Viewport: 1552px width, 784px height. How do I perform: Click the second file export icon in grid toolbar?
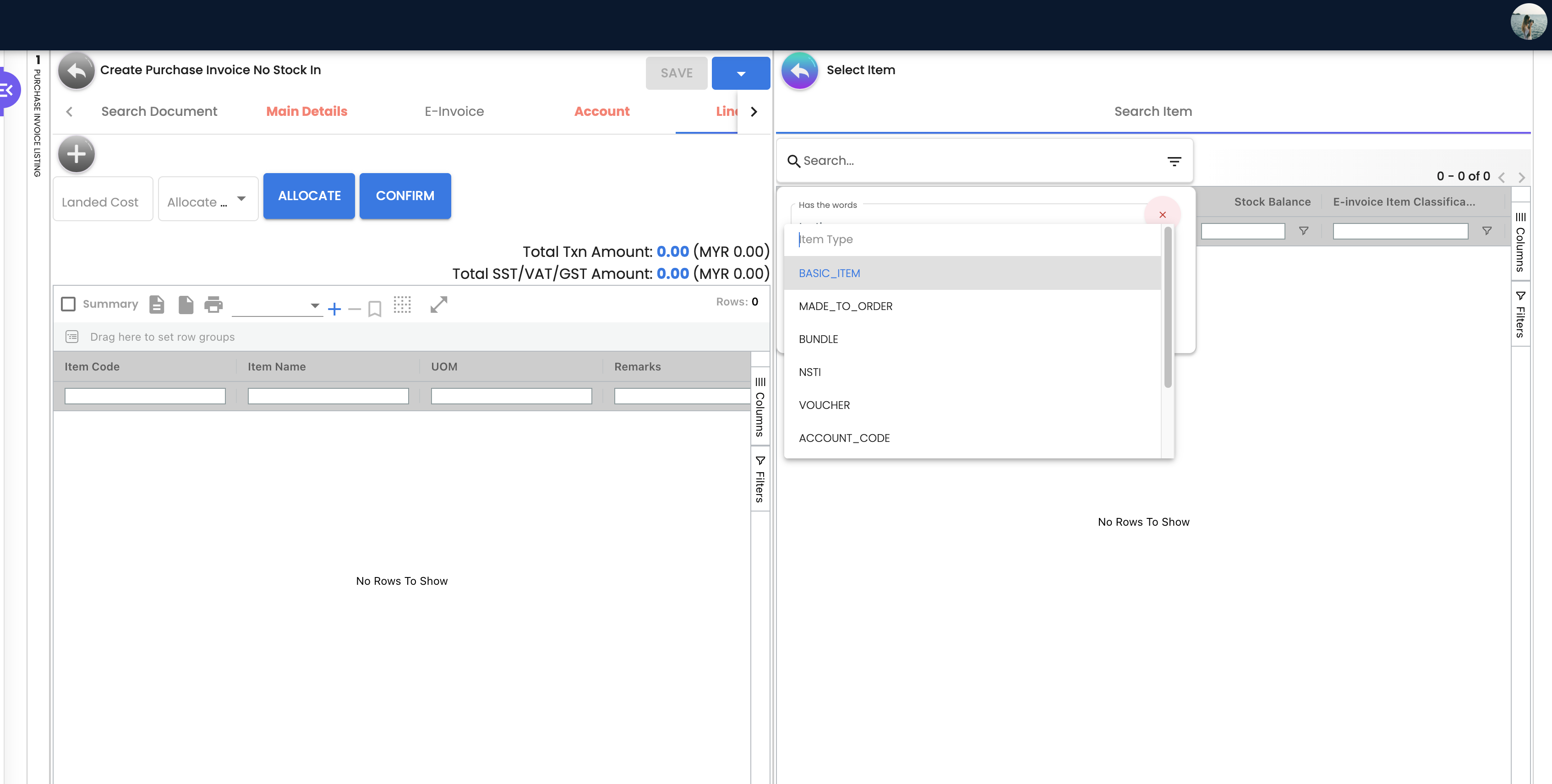point(186,305)
